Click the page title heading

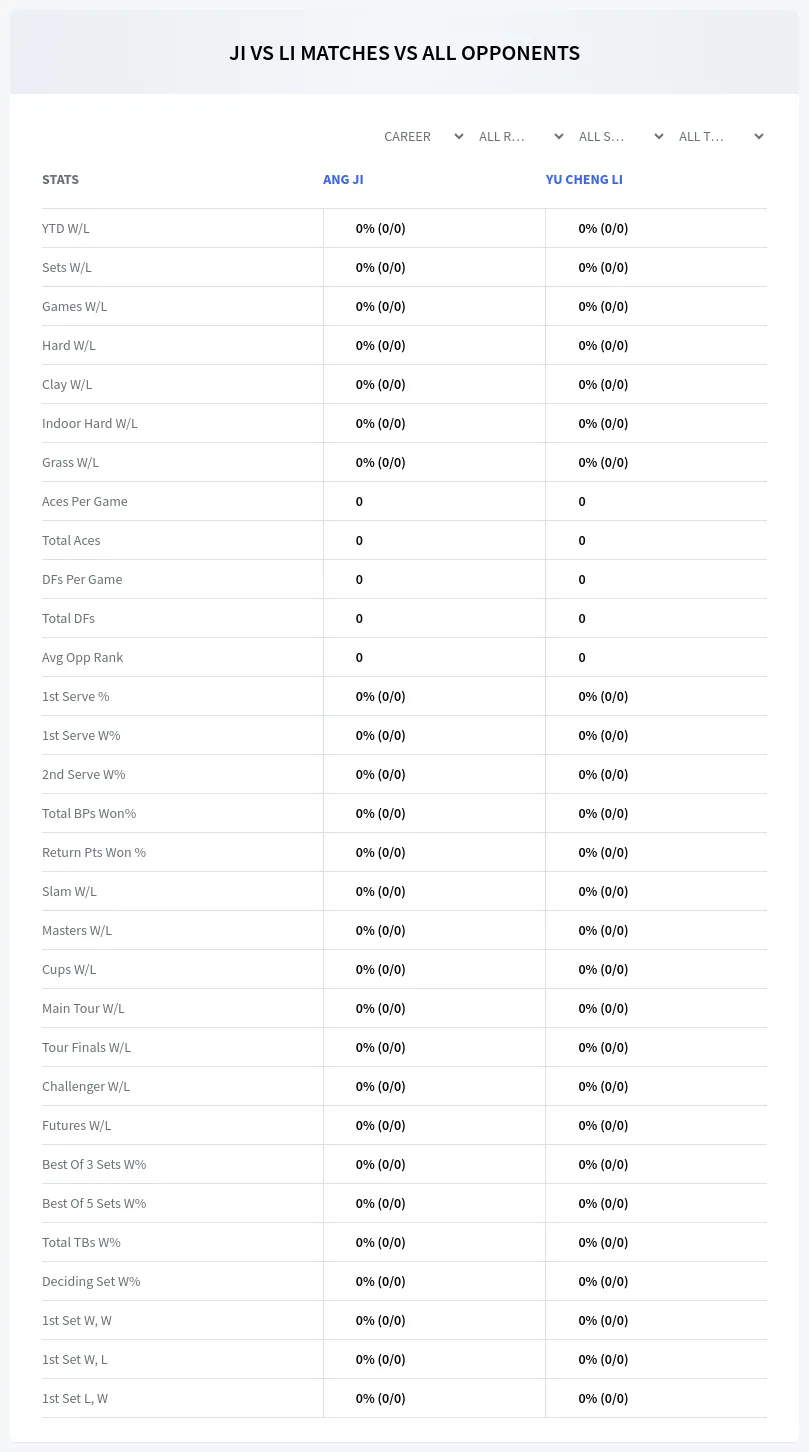pos(404,53)
